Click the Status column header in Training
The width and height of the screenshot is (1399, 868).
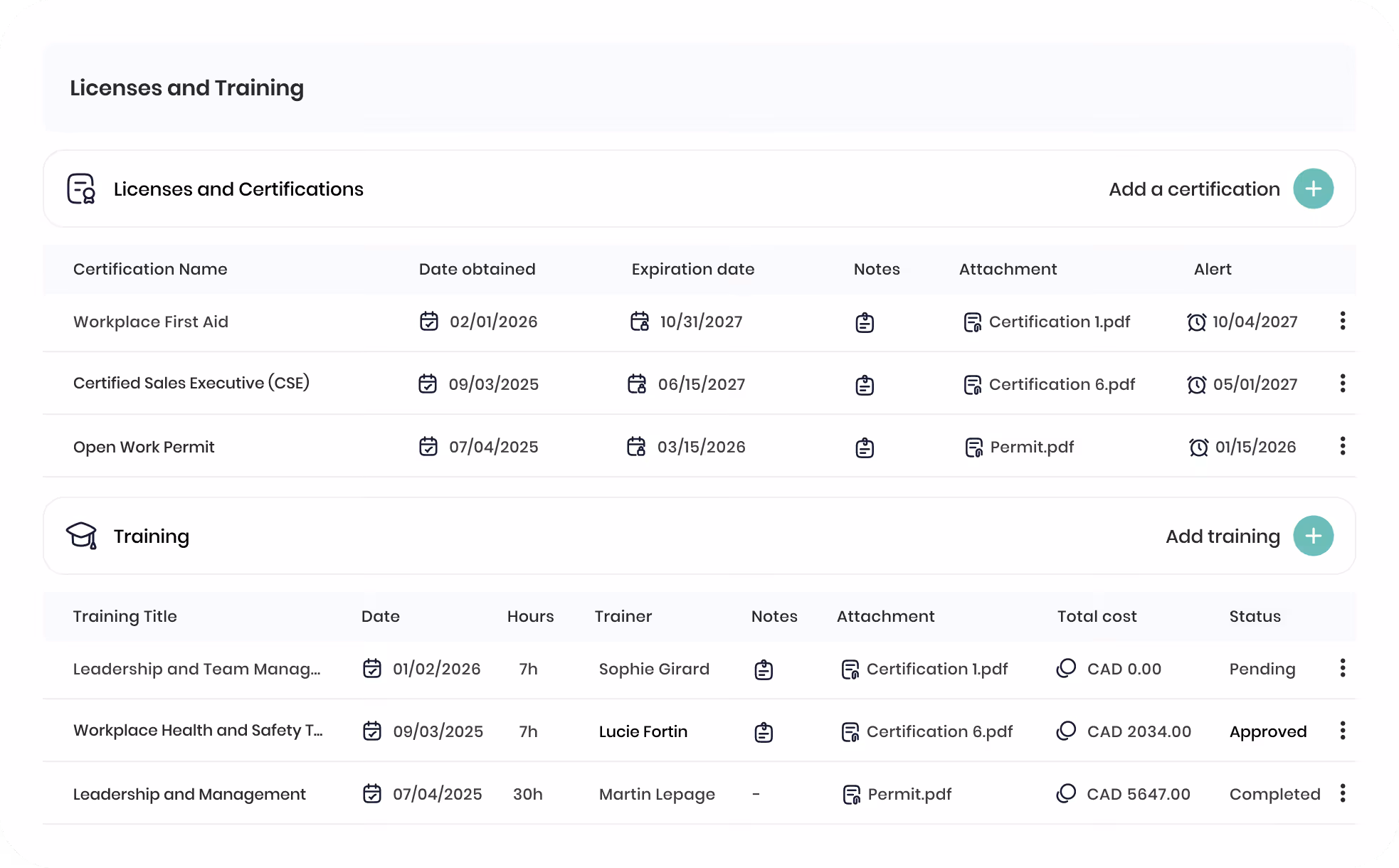(1255, 616)
